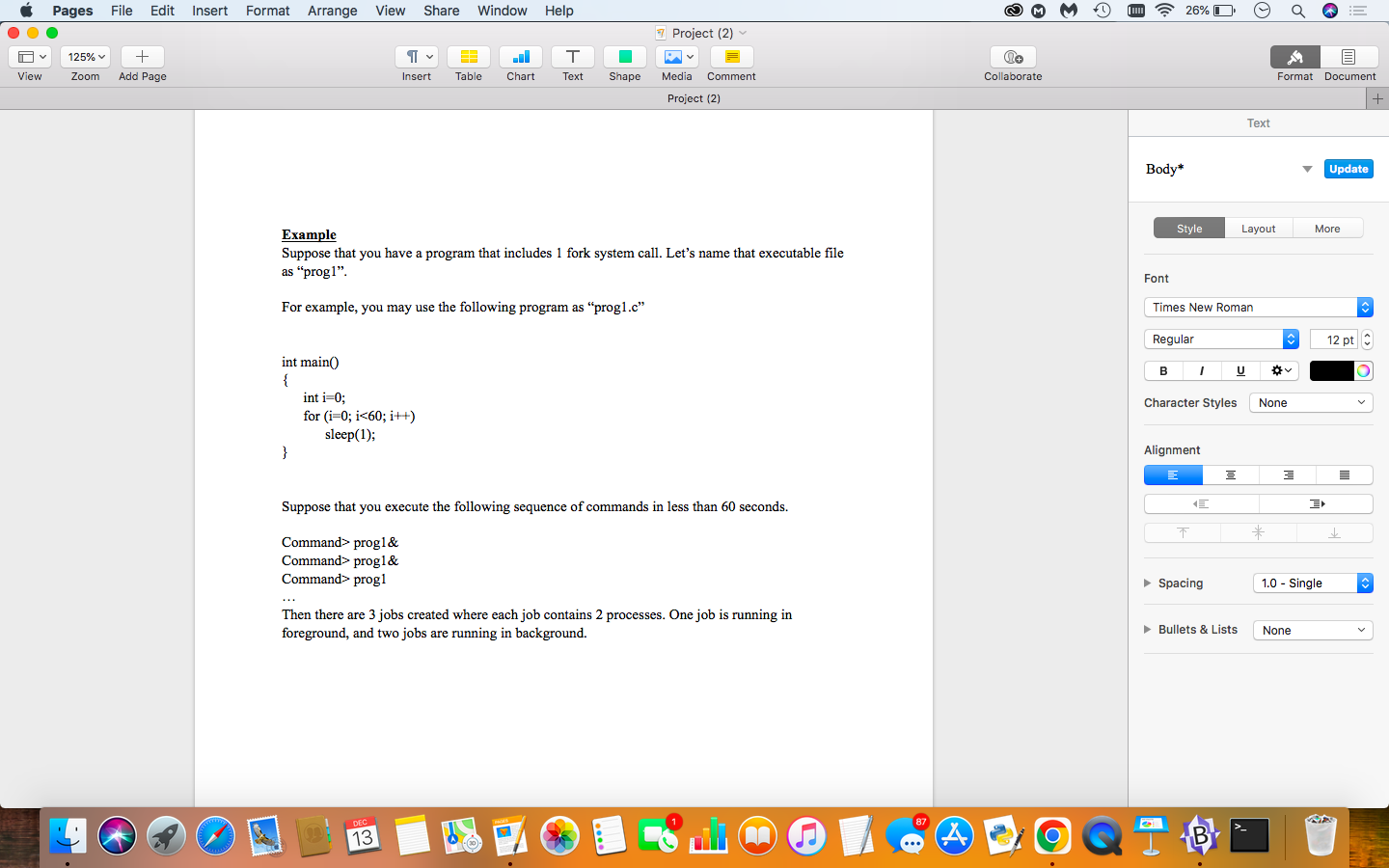Click the Wi-Fi status icon

point(1164,11)
